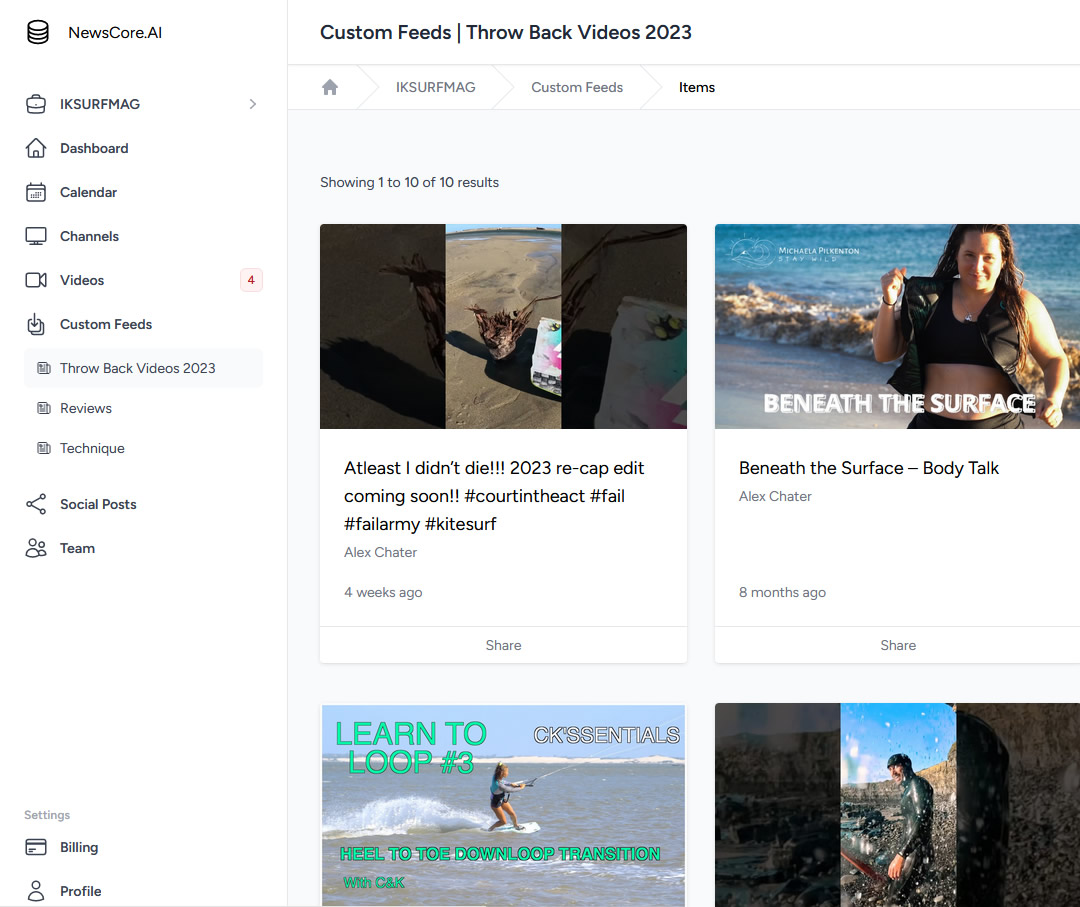Go to Custom Feeds breadcrumb link

(x=577, y=87)
